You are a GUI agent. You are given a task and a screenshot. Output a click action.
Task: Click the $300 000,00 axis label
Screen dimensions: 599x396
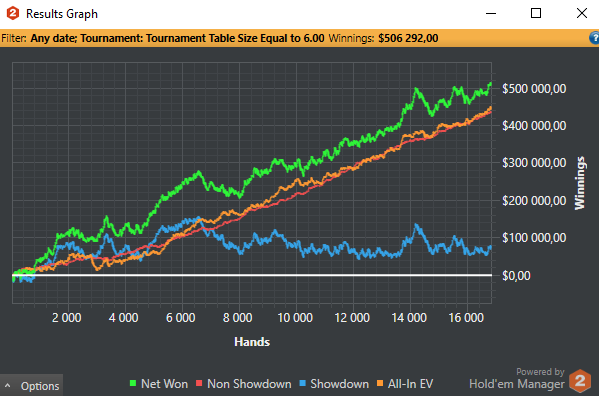pos(534,163)
